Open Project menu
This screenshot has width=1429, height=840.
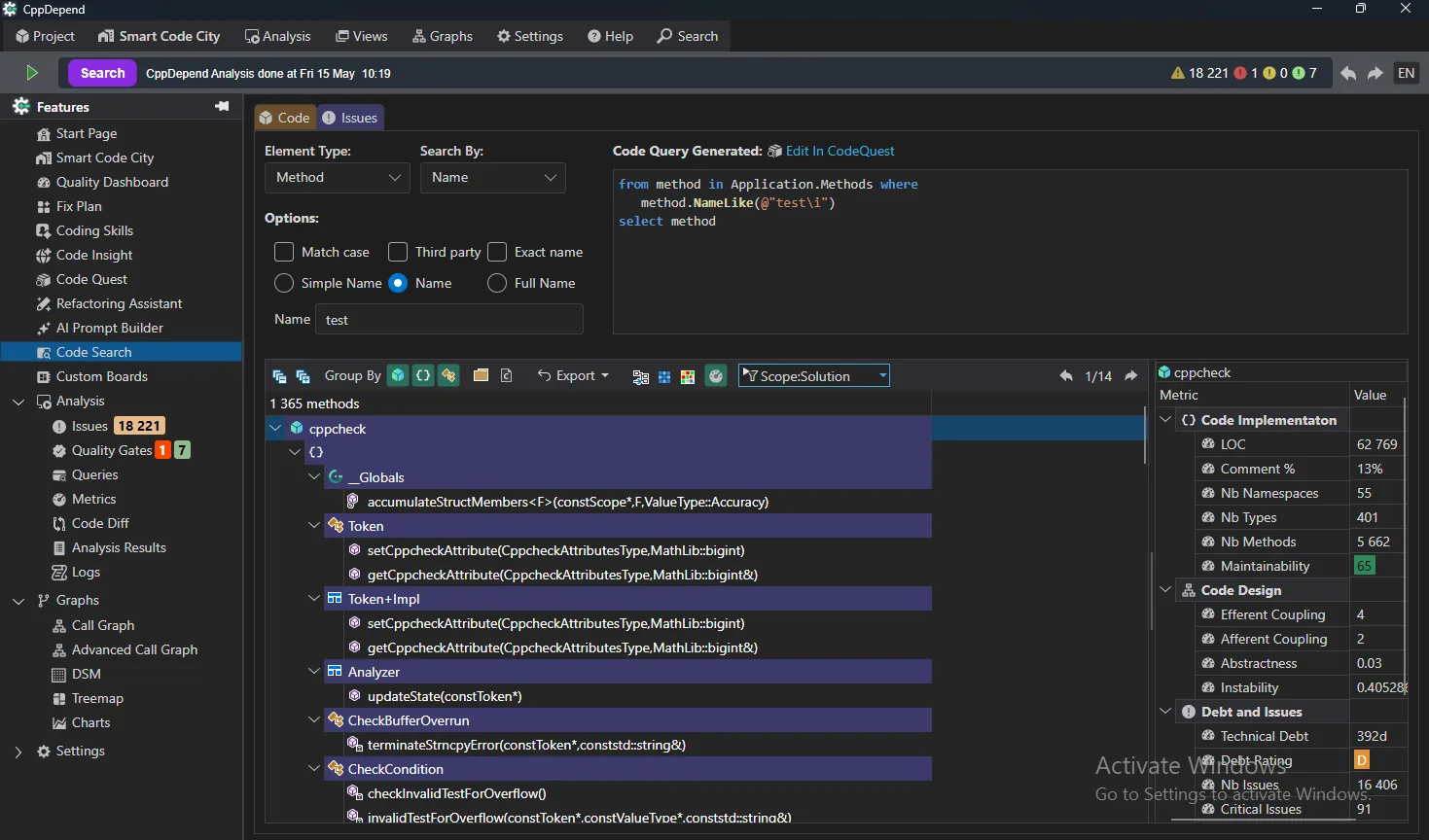pyautogui.click(x=45, y=36)
